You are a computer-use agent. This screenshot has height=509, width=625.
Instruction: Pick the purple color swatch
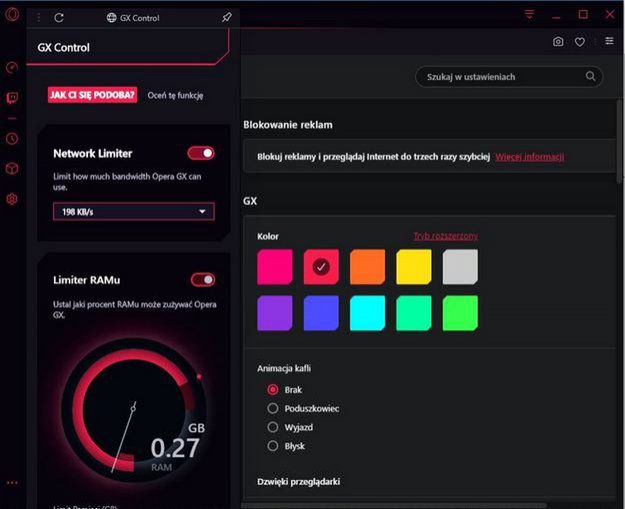pos(275,313)
